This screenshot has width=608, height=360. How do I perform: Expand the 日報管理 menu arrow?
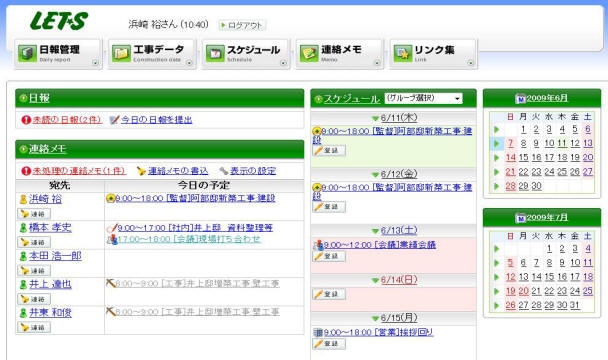[95, 63]
